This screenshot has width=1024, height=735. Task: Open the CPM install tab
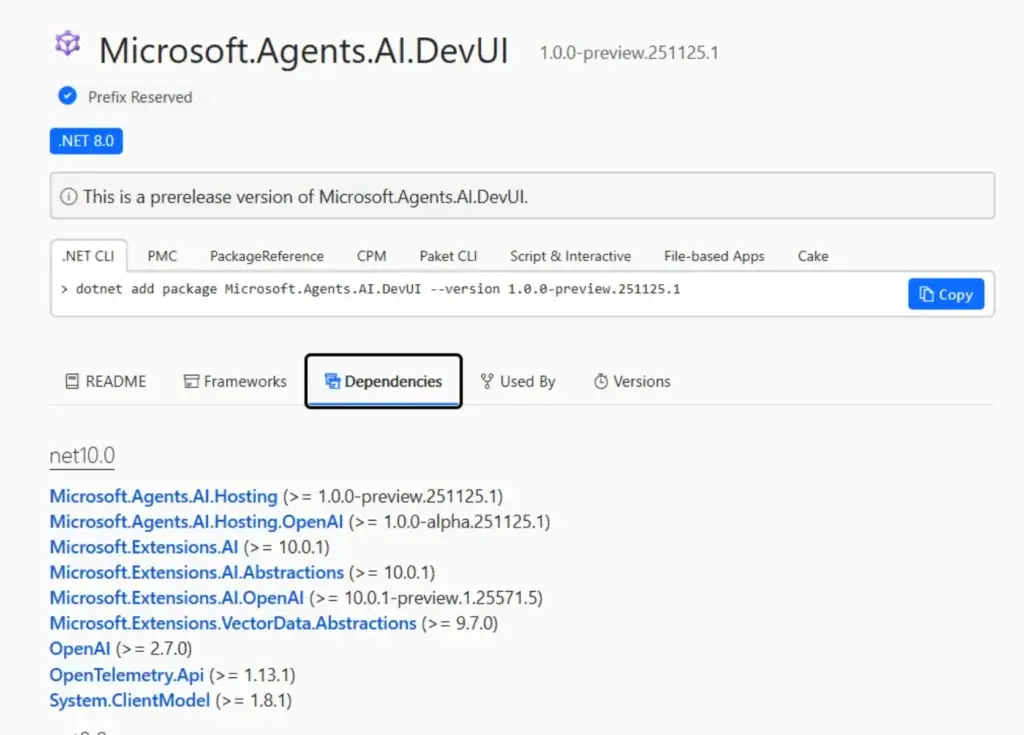click(x=371, y=256)
